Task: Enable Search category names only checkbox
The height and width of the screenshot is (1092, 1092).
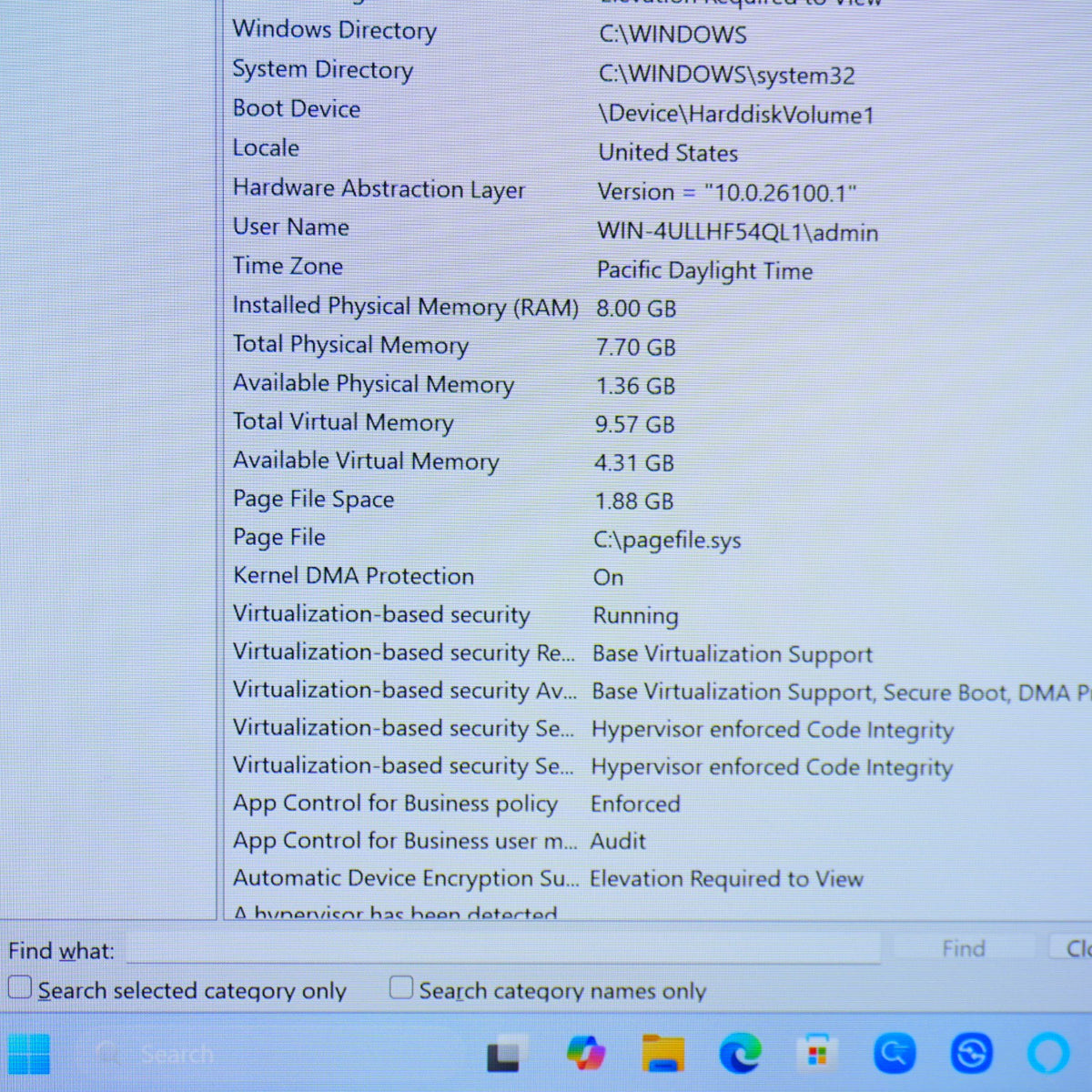Action: 401,987
